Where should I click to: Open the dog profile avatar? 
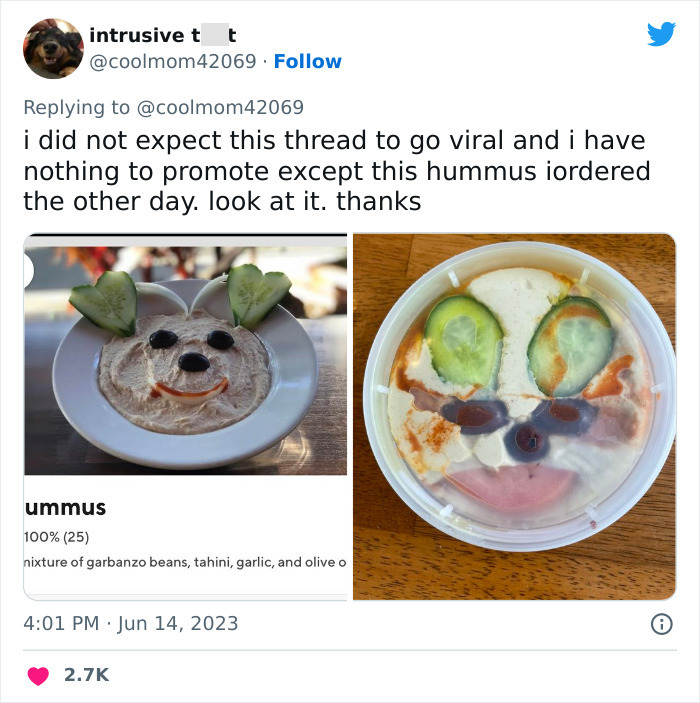tap(52, 48)
